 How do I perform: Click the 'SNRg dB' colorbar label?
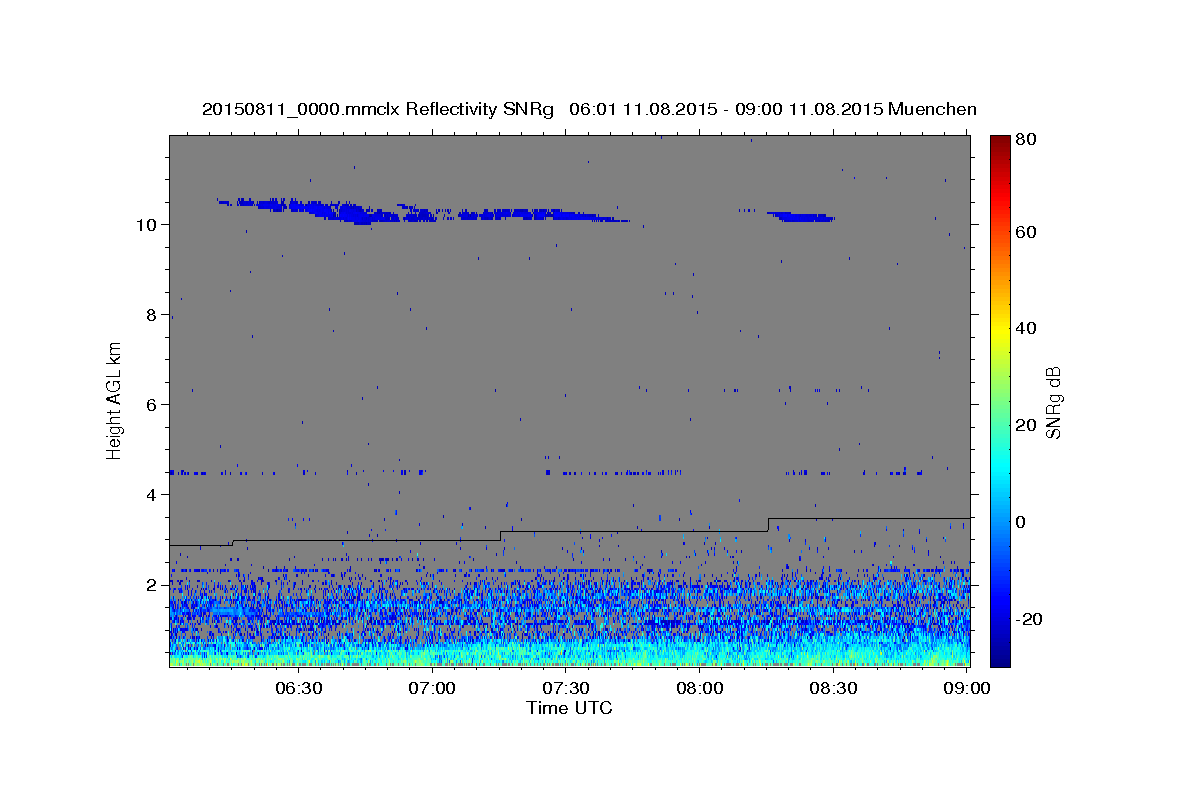(x=1054, y=402)
